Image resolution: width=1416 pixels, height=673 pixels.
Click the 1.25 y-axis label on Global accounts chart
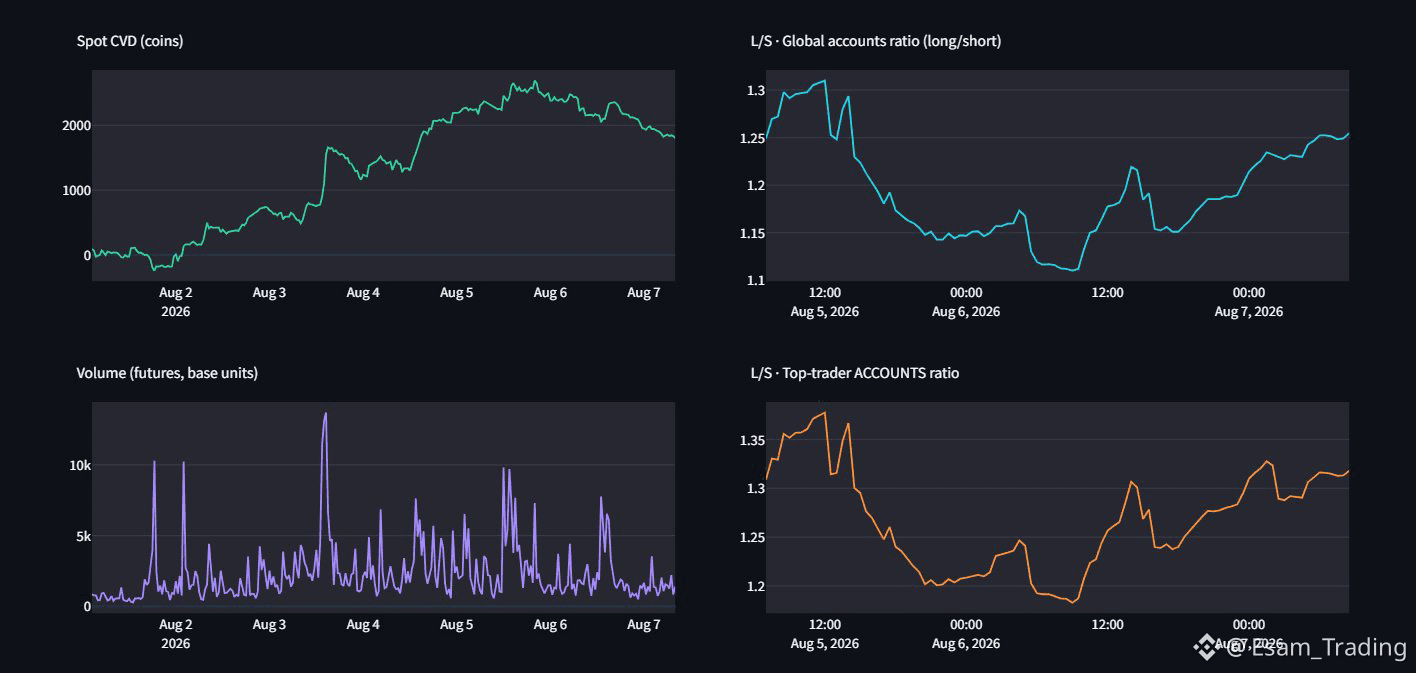(x=752, y=138)
